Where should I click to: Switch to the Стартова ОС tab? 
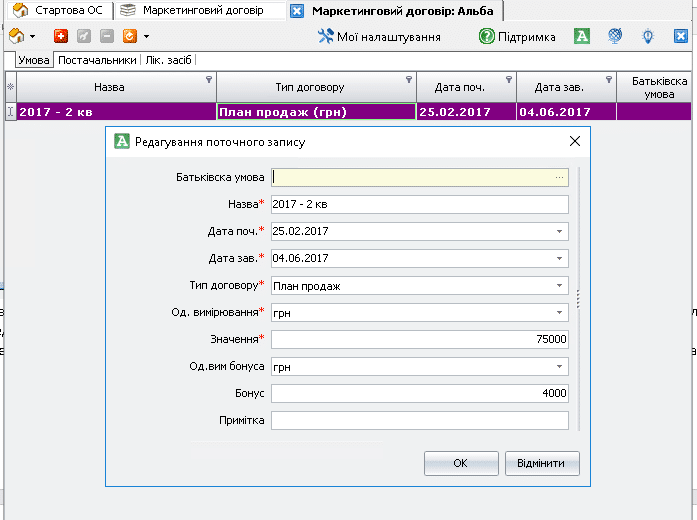[58, 11]
